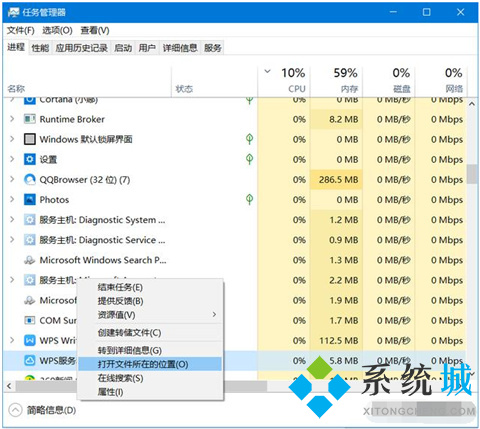Viewport: 480px width, 429px height.
Task: Sort by the 内存 column header
Action: (336, 81)
